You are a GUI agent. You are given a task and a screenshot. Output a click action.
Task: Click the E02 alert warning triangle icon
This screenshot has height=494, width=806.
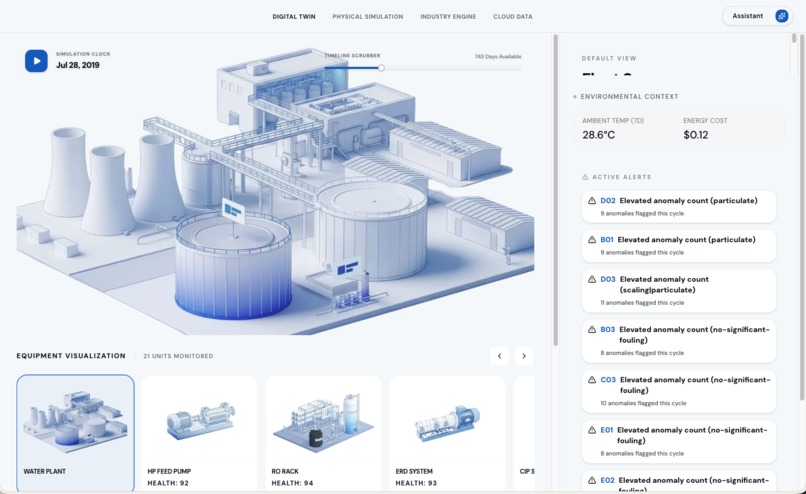[x=592, y=481]
